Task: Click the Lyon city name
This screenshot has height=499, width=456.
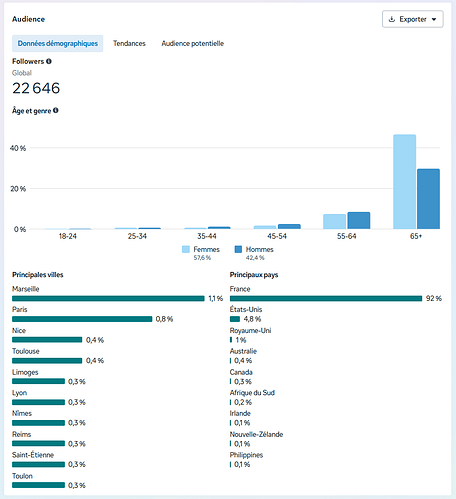Action: click(x=19, y=393)
